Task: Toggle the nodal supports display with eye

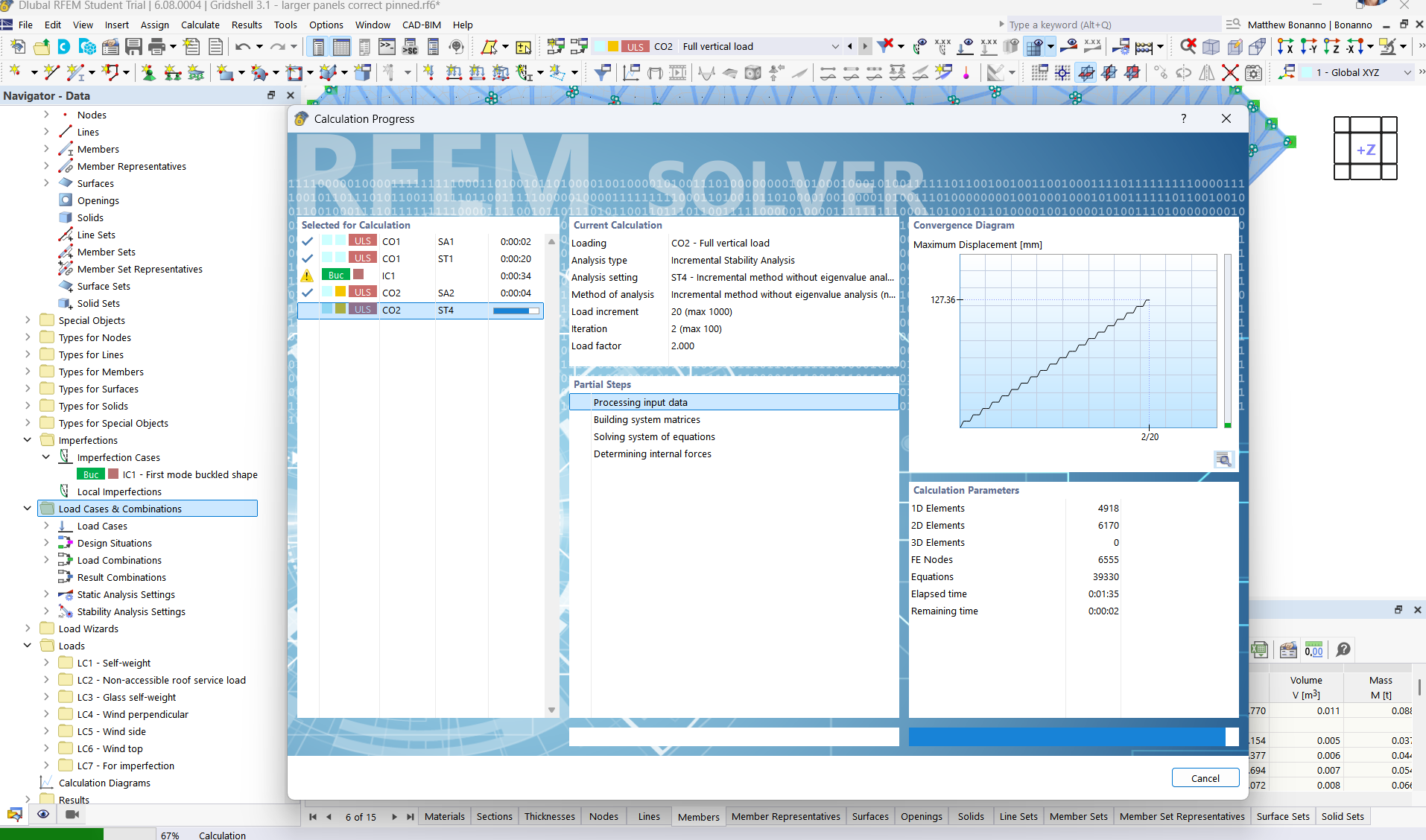Action: pyautogui.click(x=966, y=47)
